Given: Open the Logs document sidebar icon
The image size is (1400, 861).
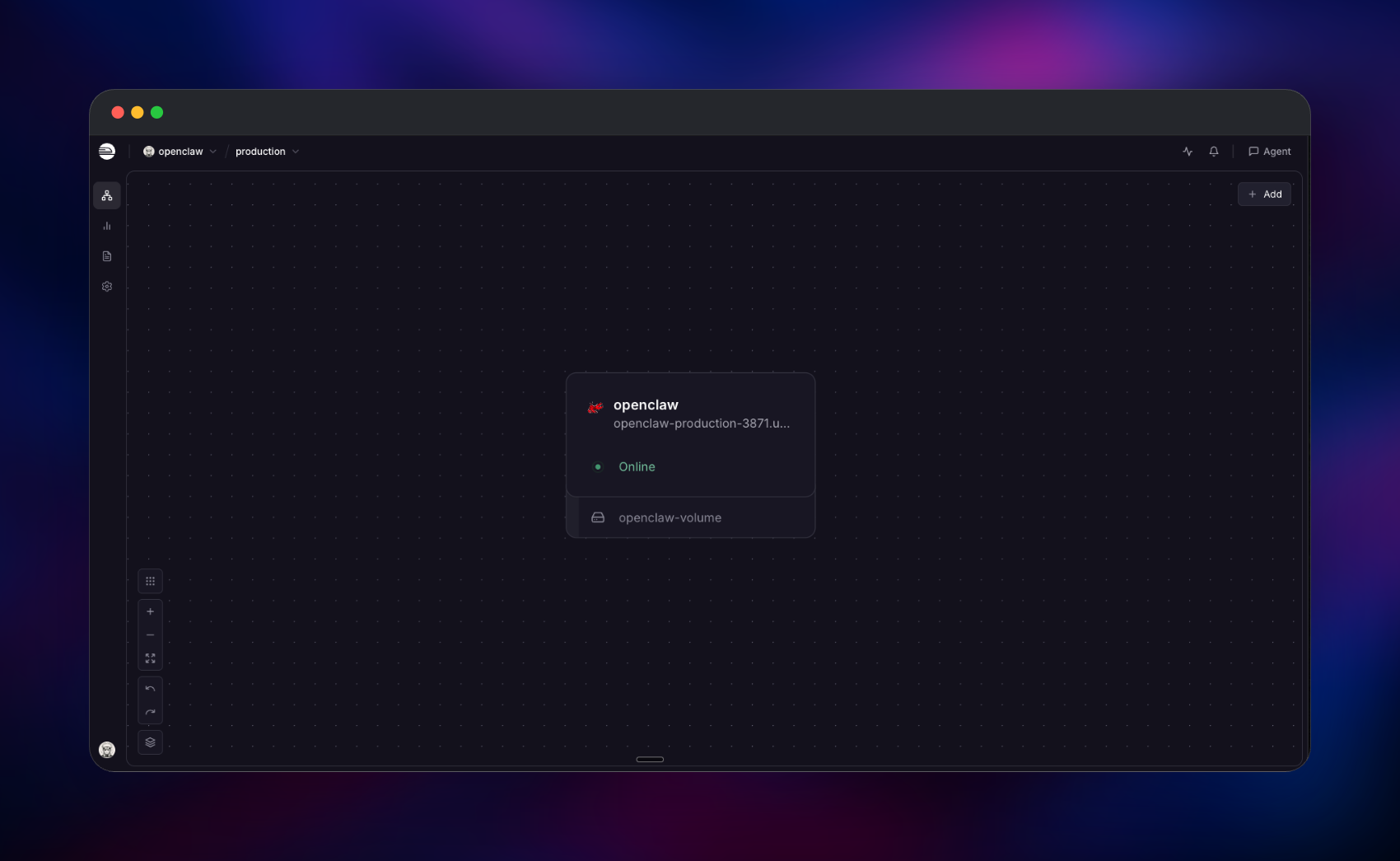Looking at the screenshot, I should 107,256.
